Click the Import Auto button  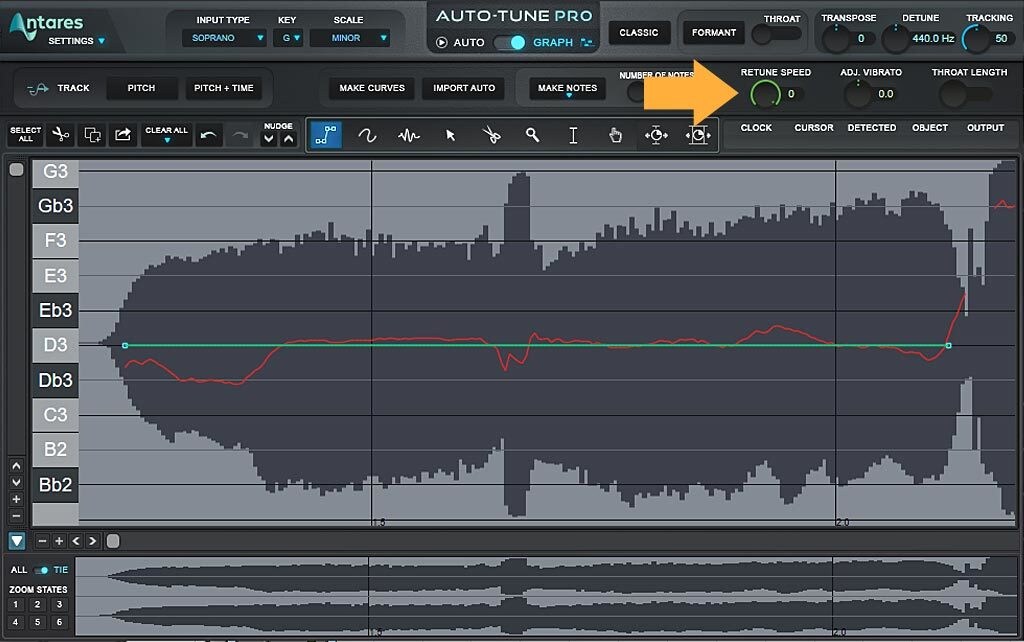pyautogui.click(x=464, y=88)
